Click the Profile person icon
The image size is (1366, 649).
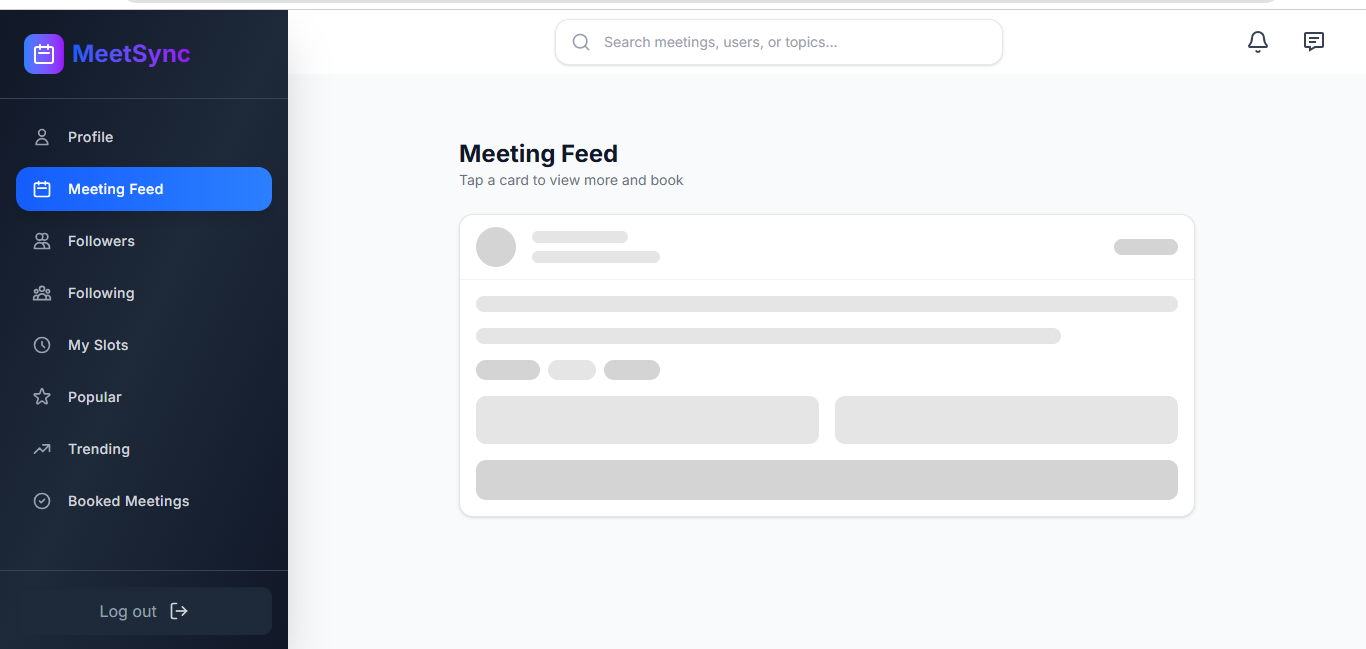click(42, 137)
